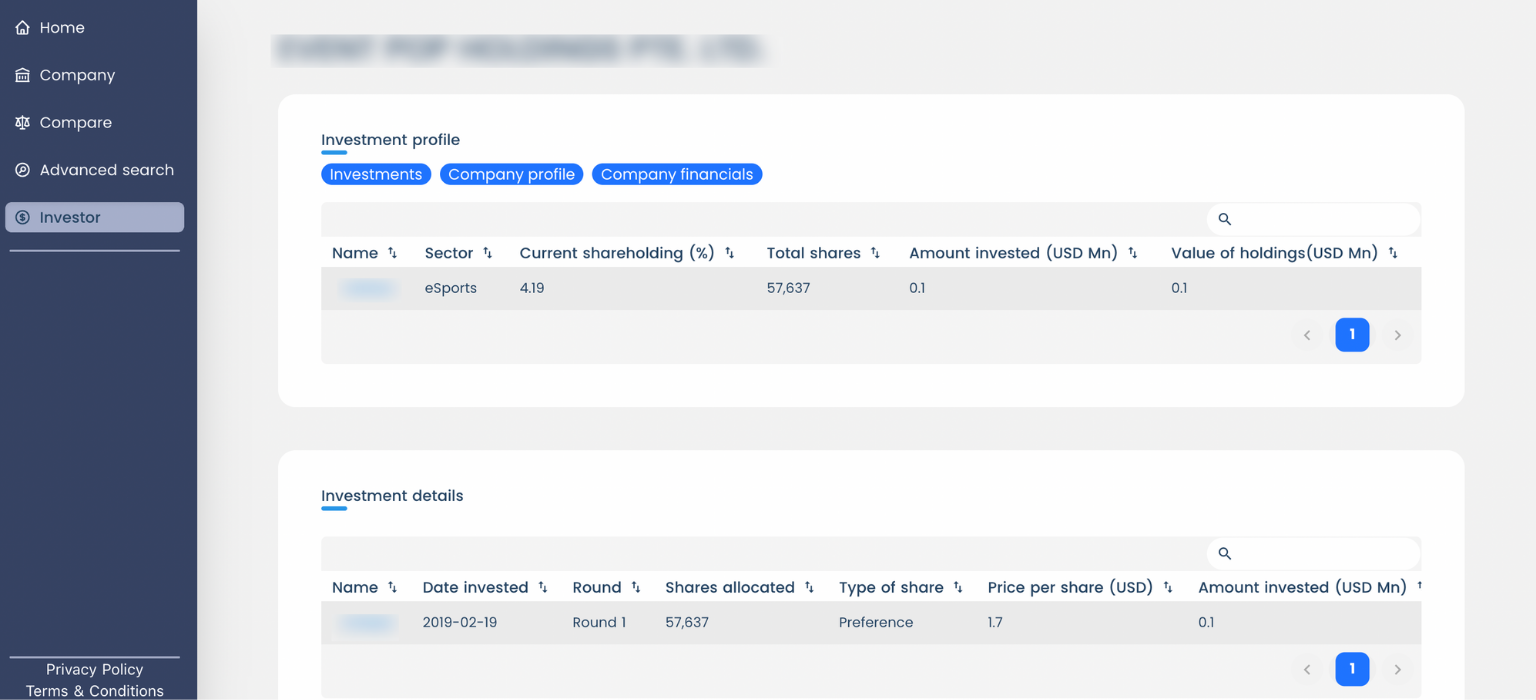Focus the Investment profile search field

coord(1320,219)
